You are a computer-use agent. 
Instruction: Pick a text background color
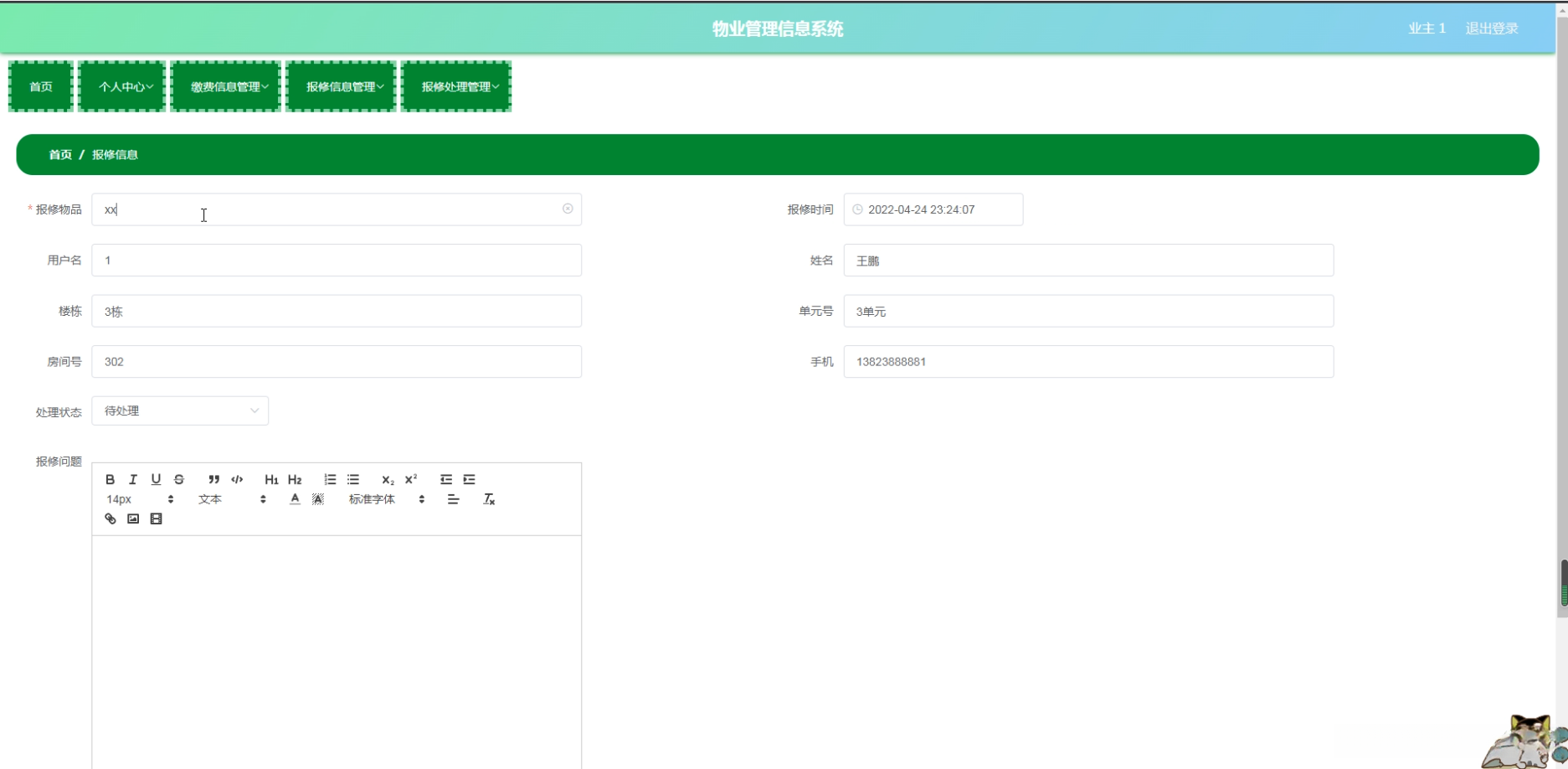pyautogui.click(x=318, y=499)
